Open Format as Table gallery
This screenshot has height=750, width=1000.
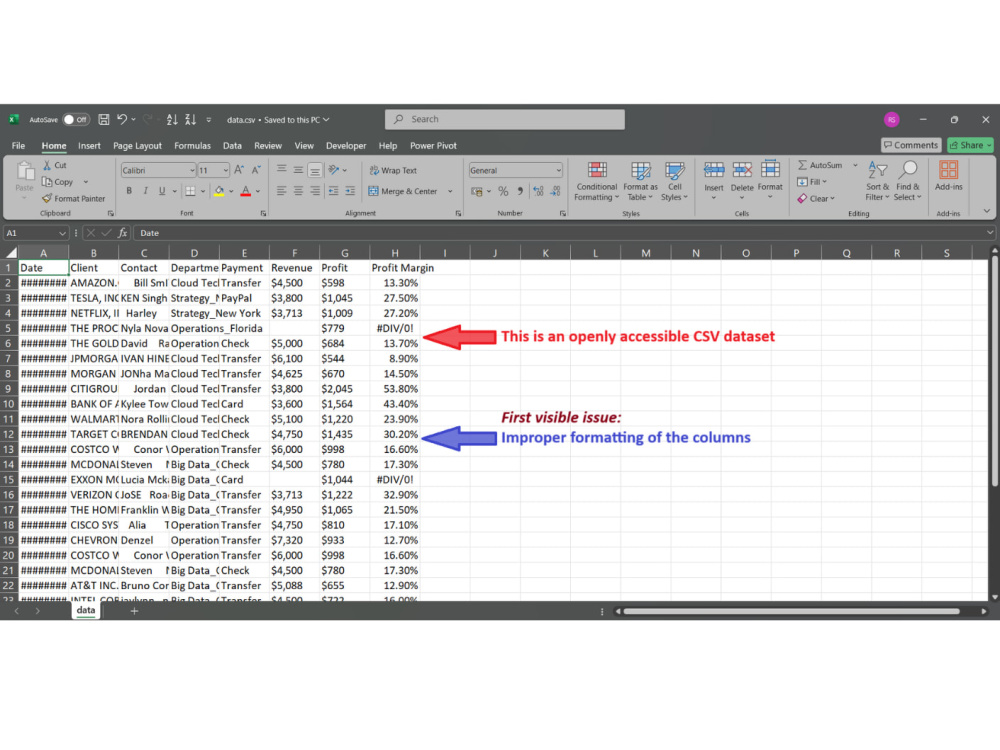click(640, 181)
